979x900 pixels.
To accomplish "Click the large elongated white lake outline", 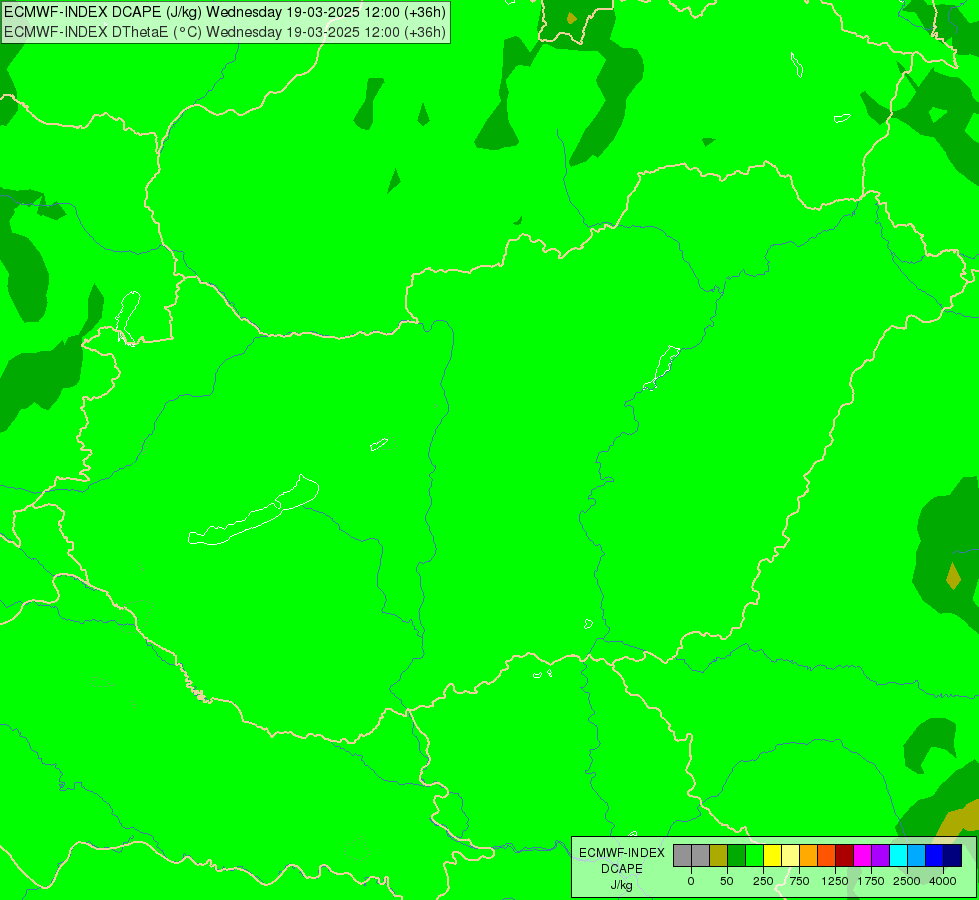I will (x=253, y=511).
